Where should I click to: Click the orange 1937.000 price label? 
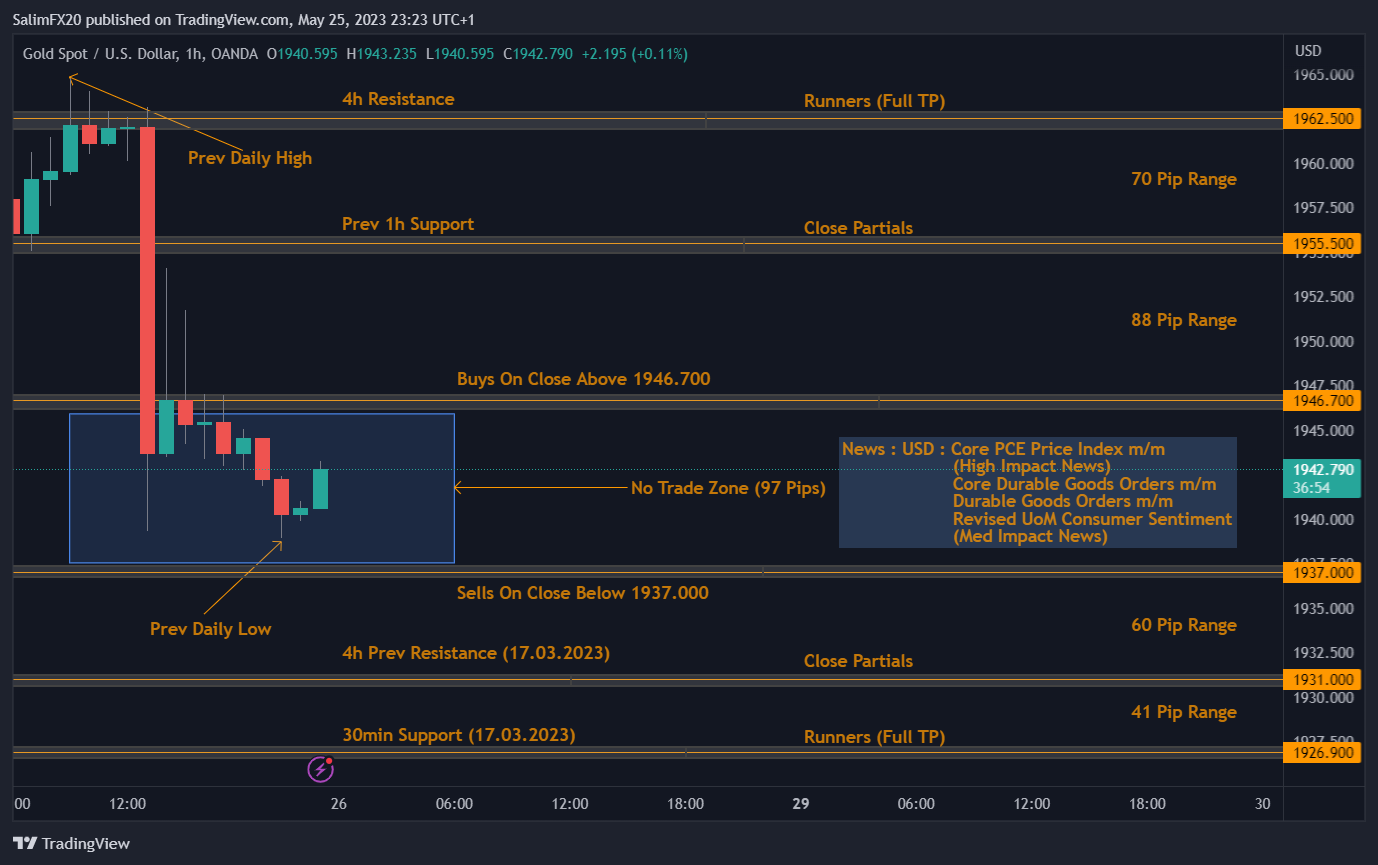point(1322,572)
